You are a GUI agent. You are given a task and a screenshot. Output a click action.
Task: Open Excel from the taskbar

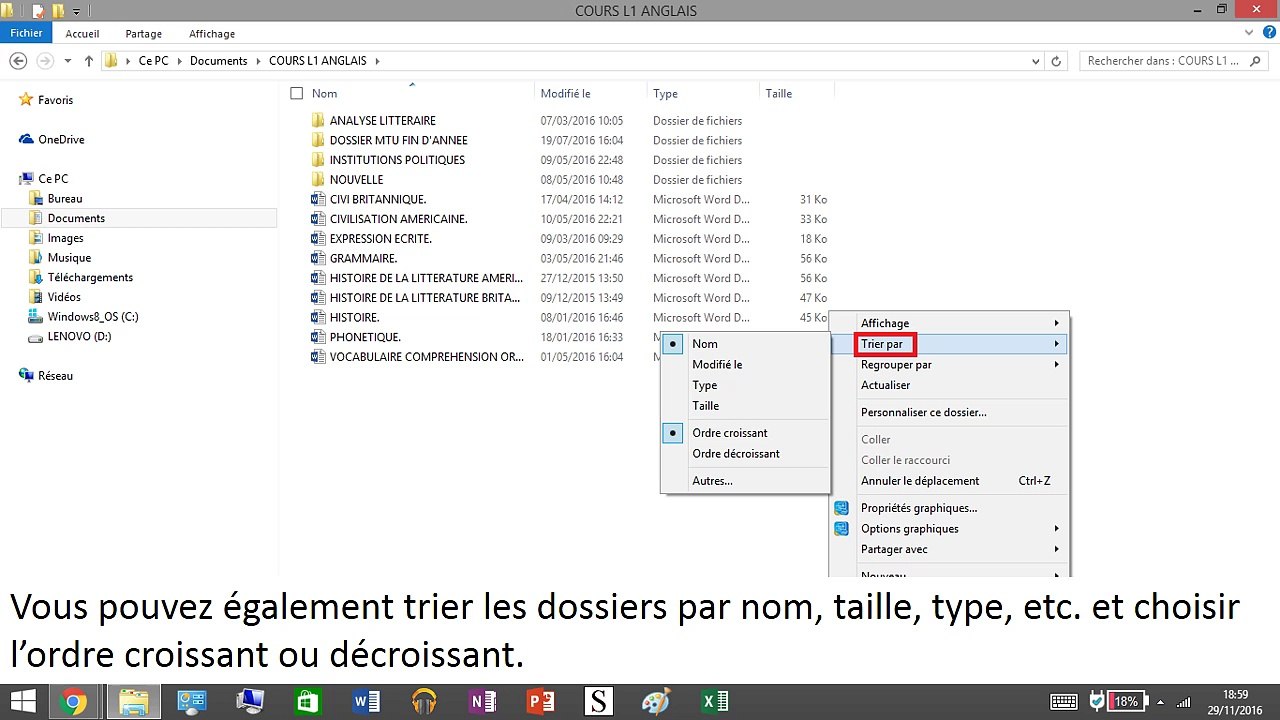pyautogui.click(x=715, y=702)
